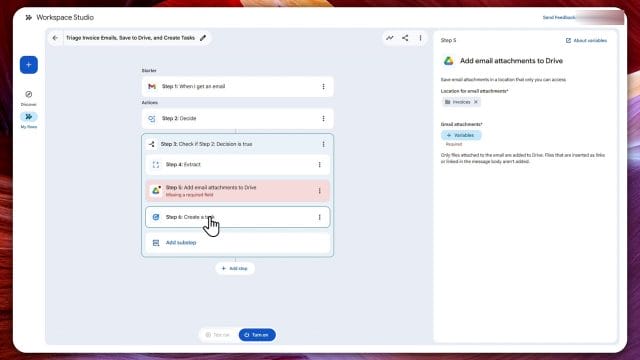Select Step 2: Decide
This screenshot has height=360, width=640.
[238, 118]
